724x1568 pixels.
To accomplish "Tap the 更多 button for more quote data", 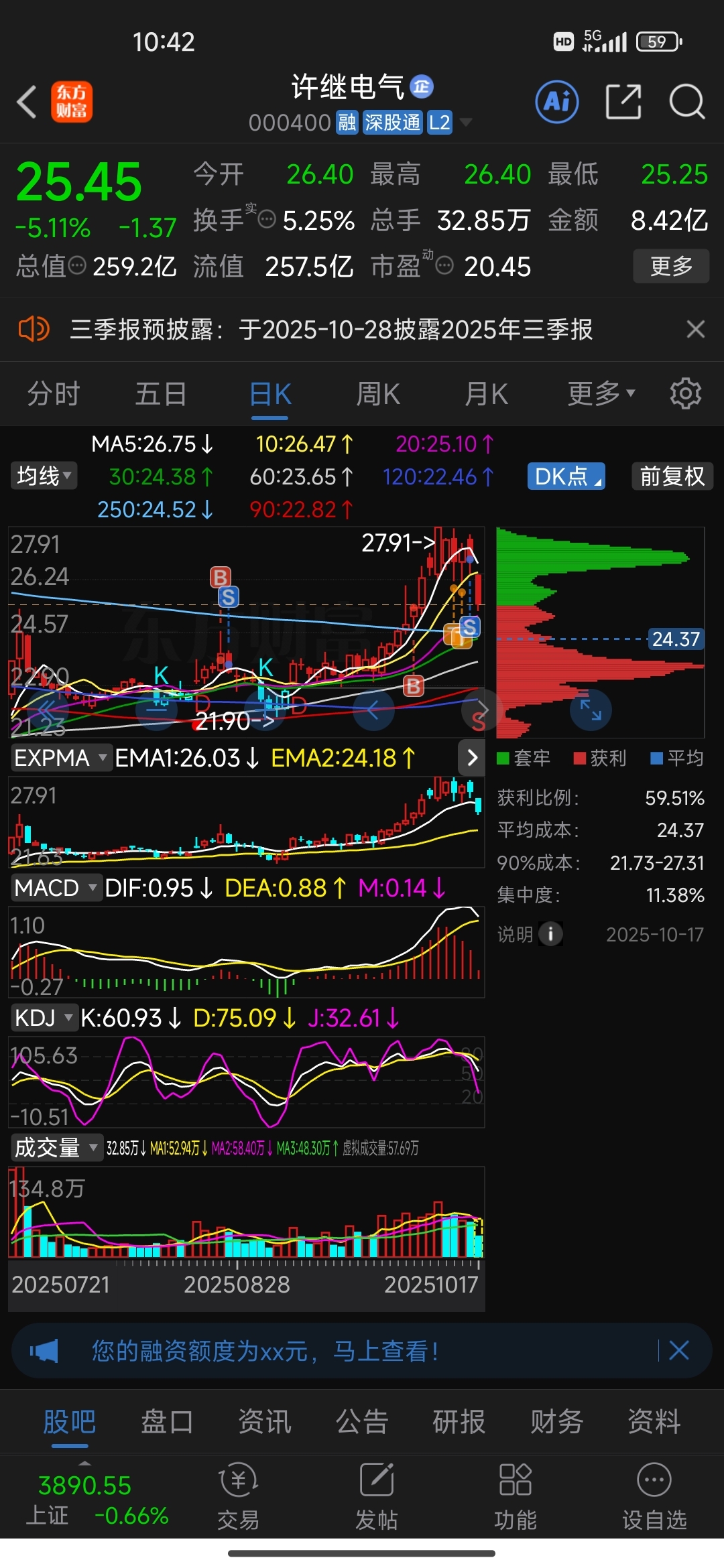I will pos(671,266).
